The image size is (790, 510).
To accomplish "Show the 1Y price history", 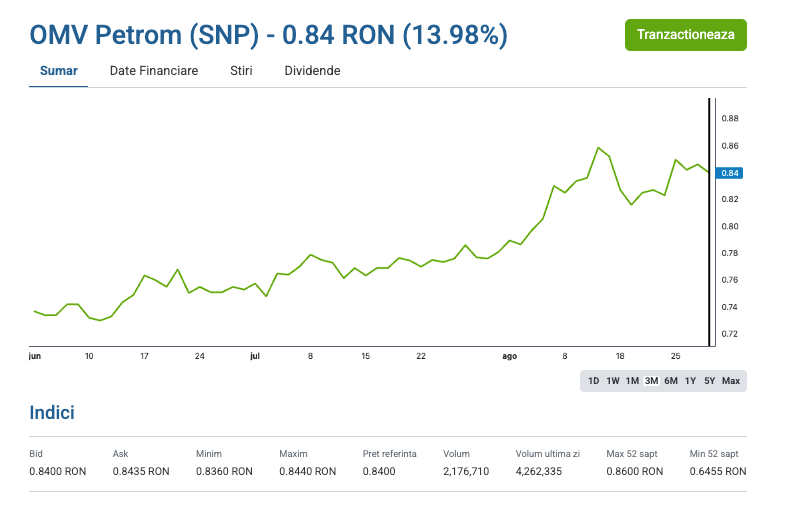I will click(690, 381).
